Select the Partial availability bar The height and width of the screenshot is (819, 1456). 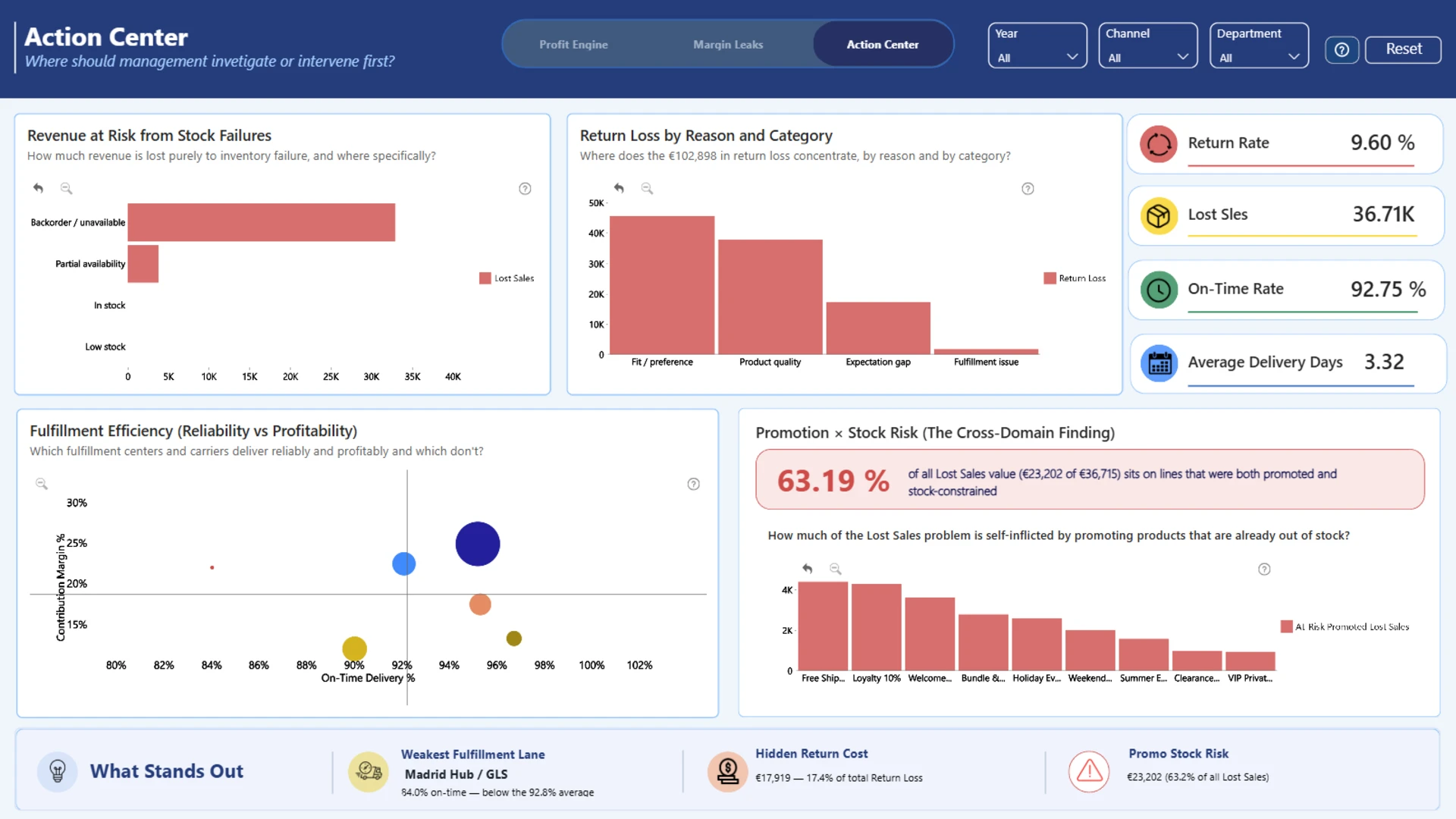pyautogui.click(x=143, y=264)
